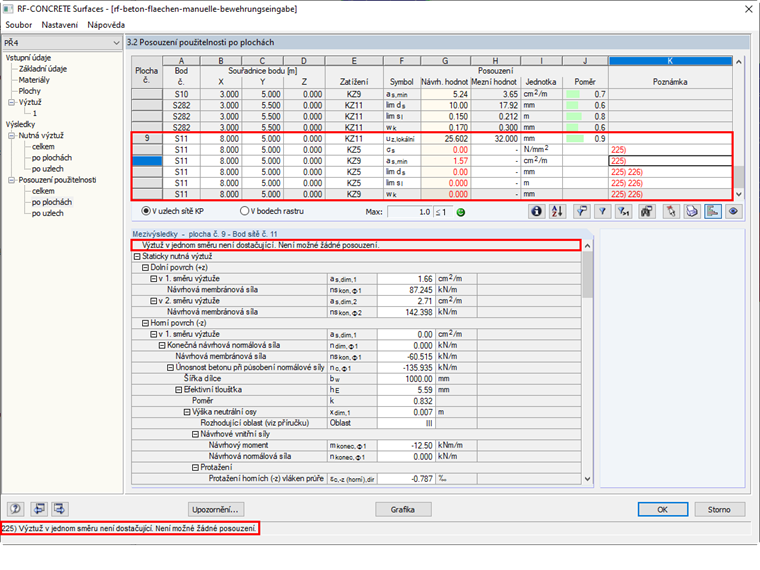Screen dimensions: 760x570
Task: Confirm with the OK button
Action: coord(663,509)
